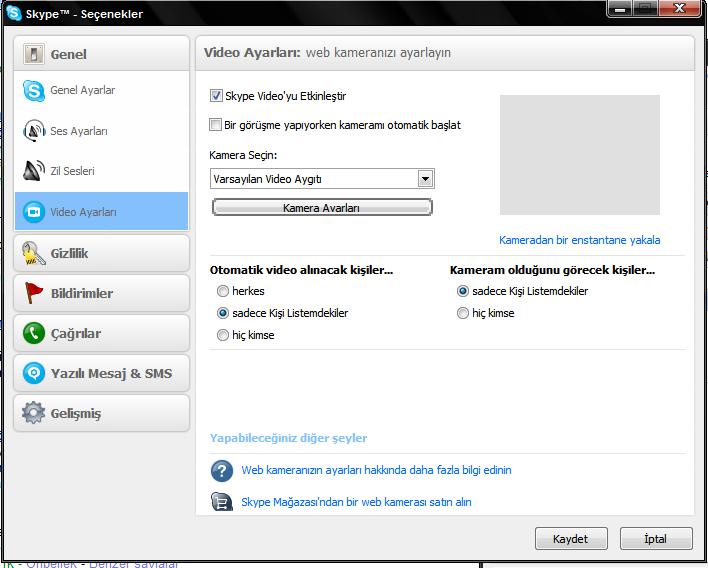Expand the Bildirimler section
The image size is (708, 568).
click(x=102, y=293)
